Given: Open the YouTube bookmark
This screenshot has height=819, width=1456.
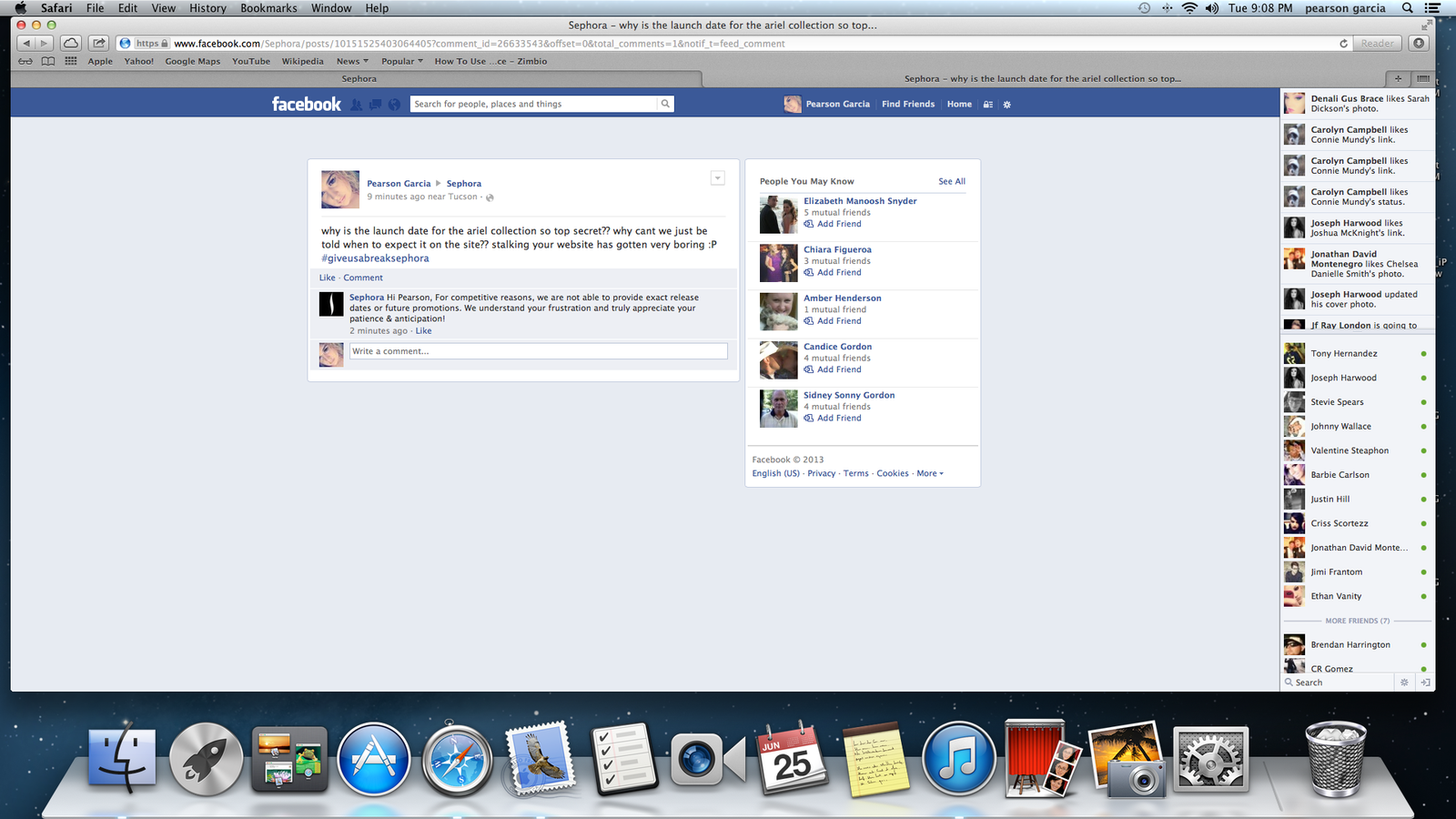Looking at the screenshot, I should coord(251,61).
